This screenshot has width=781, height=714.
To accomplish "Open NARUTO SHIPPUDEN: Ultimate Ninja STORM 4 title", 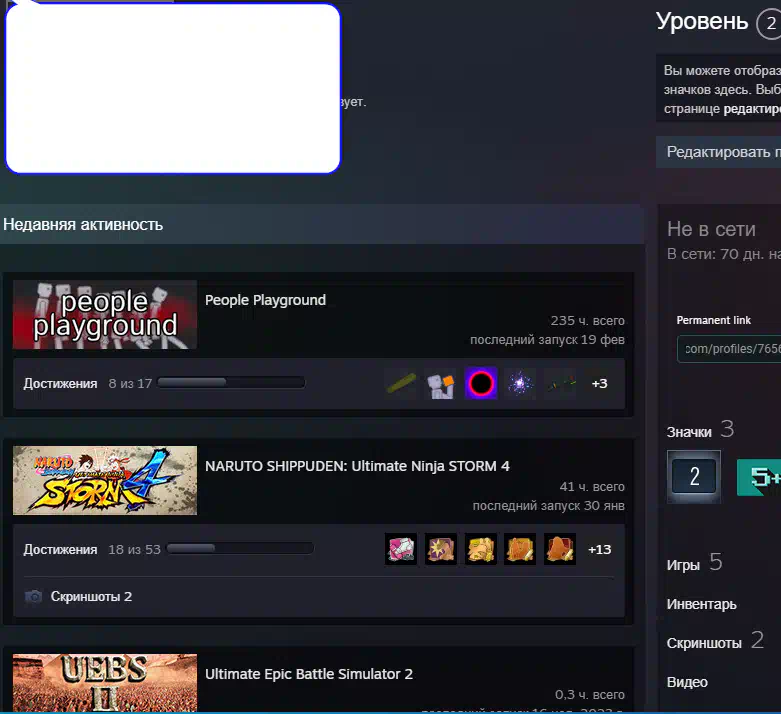I will (x=357, y=466).
